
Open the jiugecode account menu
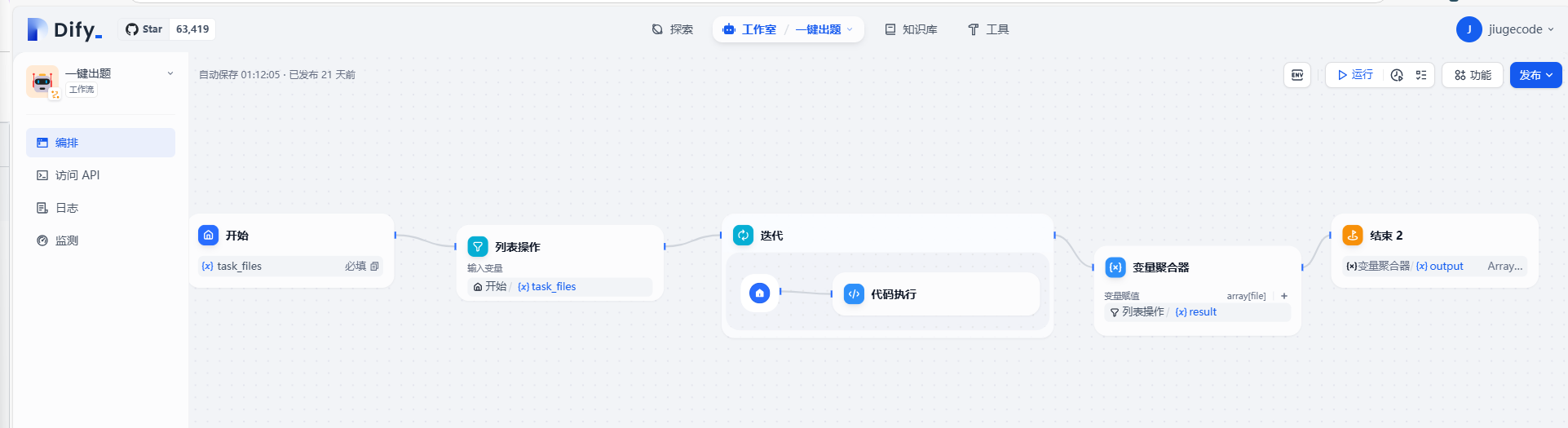tap(1505, 29)
